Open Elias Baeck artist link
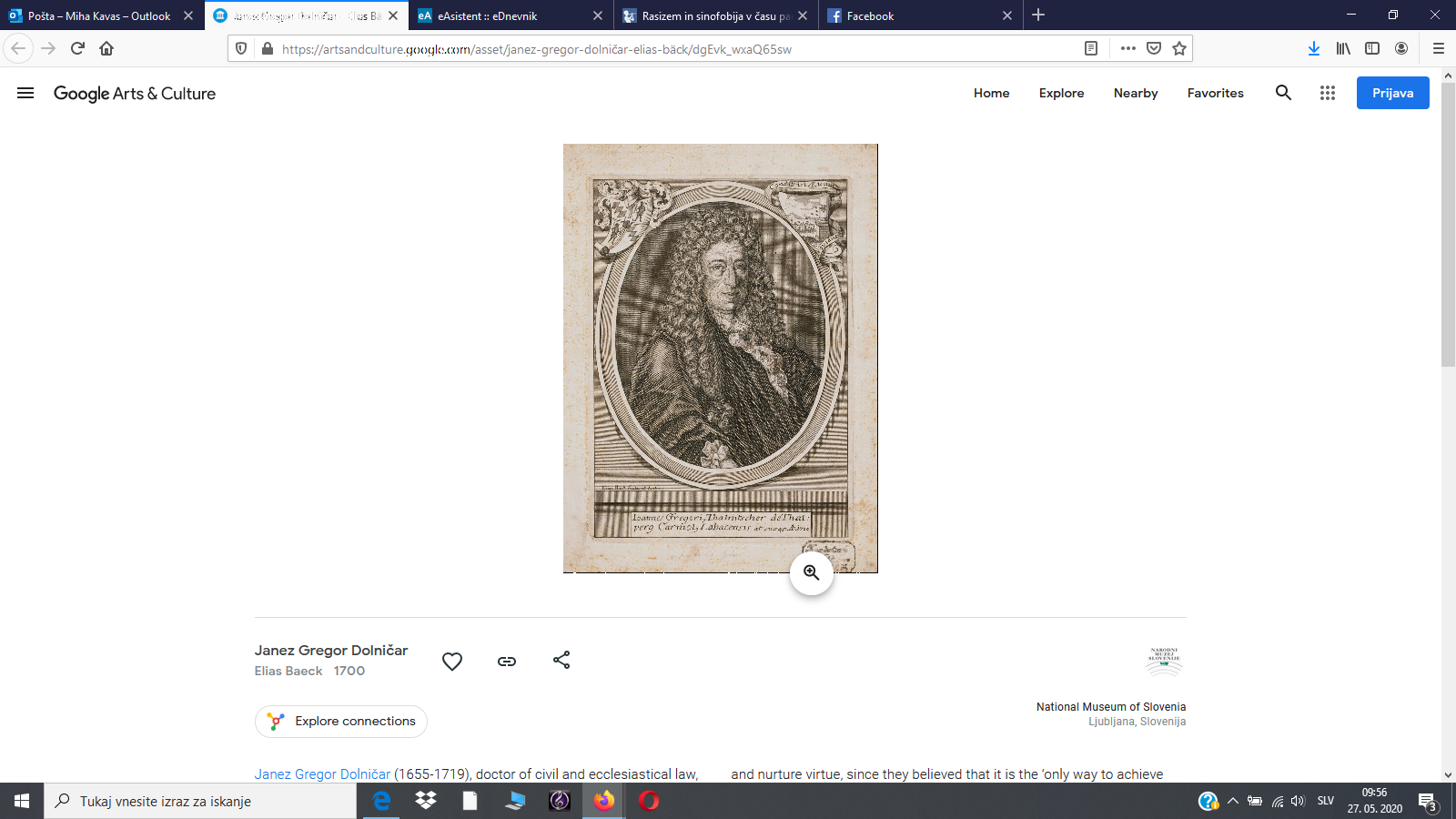1456x819 pixels. pos(288,671)
